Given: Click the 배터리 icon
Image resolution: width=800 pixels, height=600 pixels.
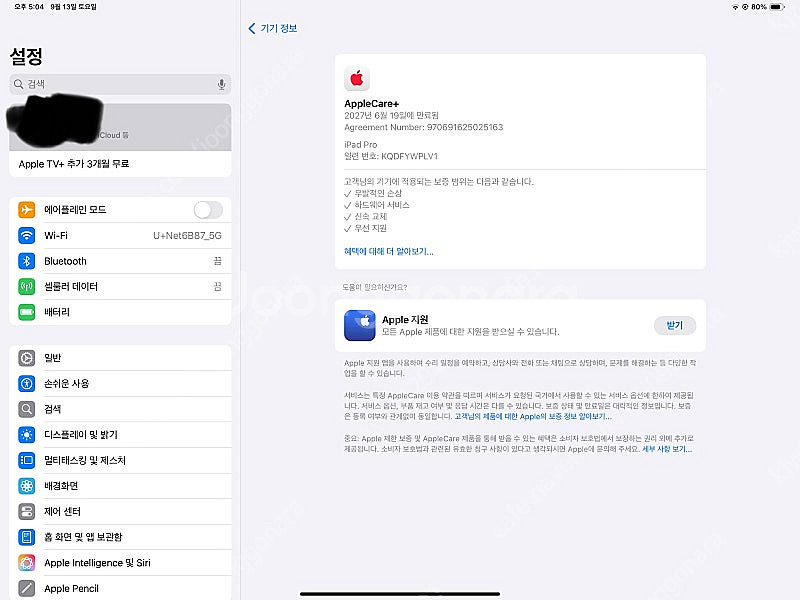Looking at the screenshot, I should tap(27, 312).
